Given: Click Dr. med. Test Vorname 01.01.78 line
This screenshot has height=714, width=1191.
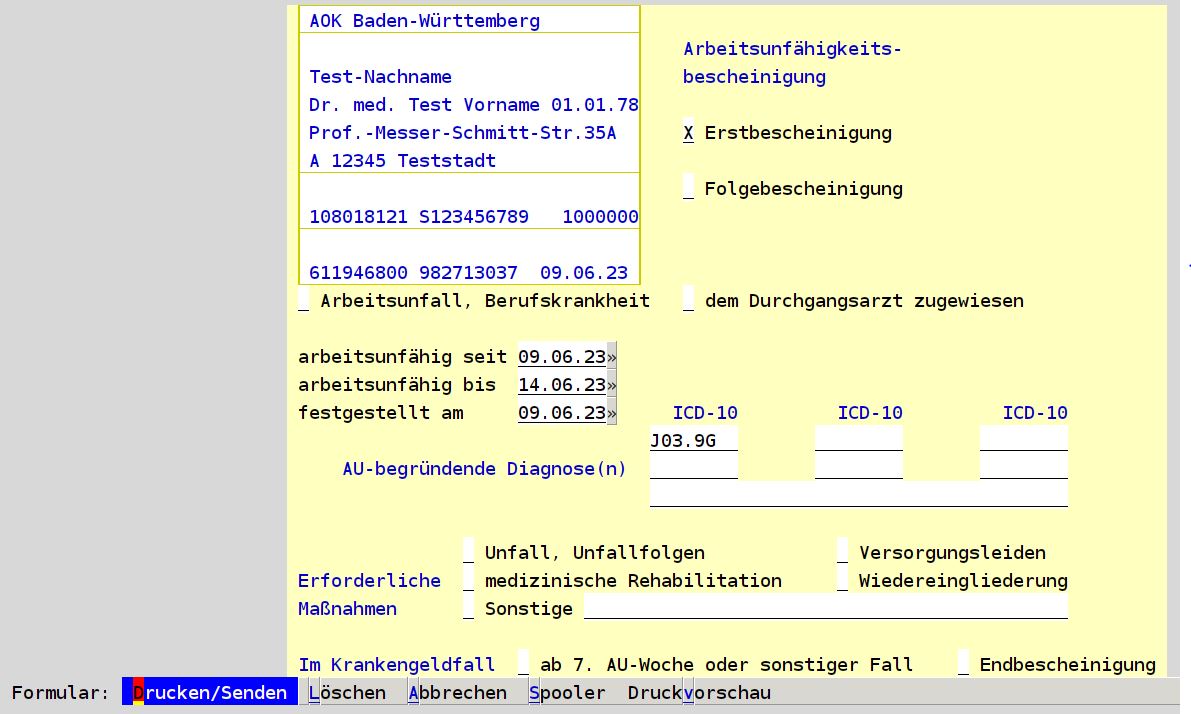Looking at the screenshot, I should (x=474, y=105).
